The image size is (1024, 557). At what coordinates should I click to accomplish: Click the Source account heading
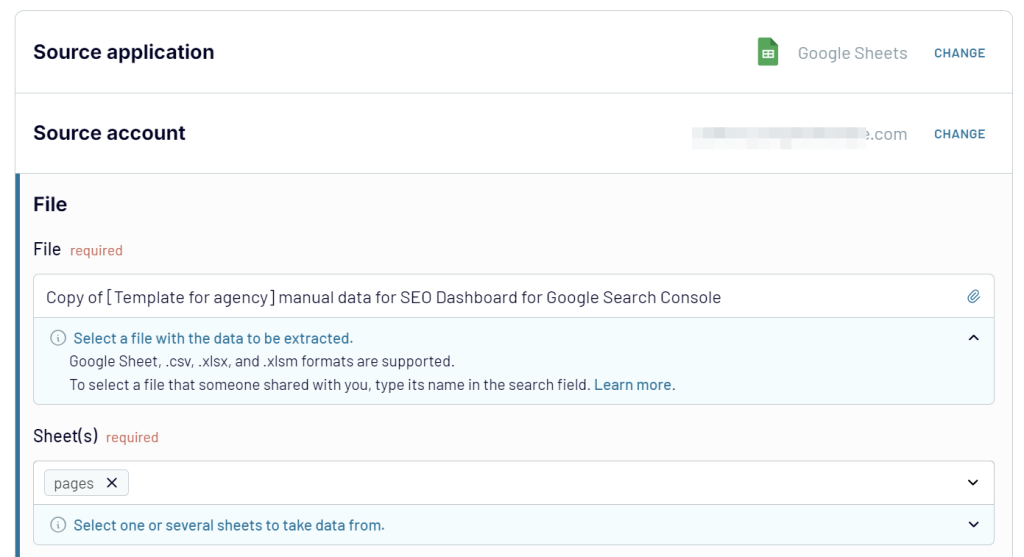pyautogui.click(x=109, y=133)
